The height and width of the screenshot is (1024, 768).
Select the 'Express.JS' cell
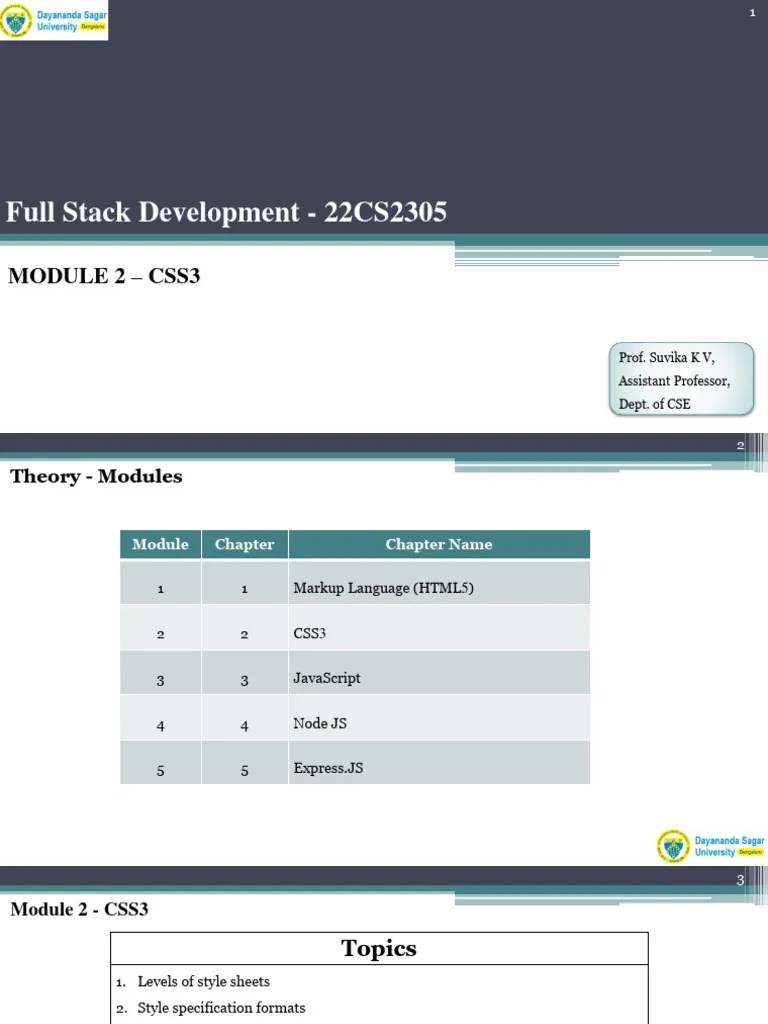point(439,762)
